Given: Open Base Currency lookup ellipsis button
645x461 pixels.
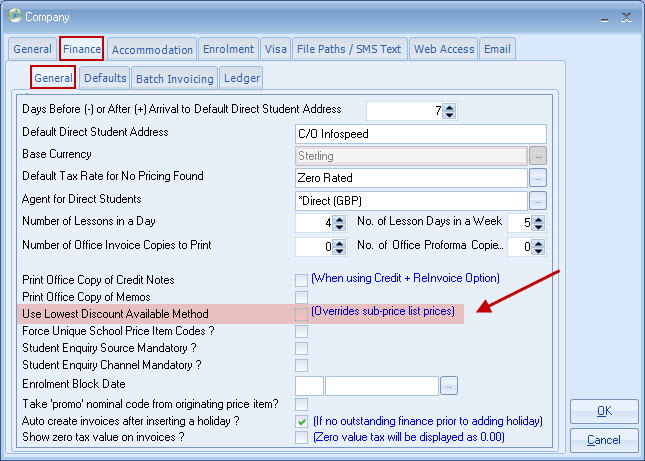Looking at the screenshot, I should click(538, 155).
